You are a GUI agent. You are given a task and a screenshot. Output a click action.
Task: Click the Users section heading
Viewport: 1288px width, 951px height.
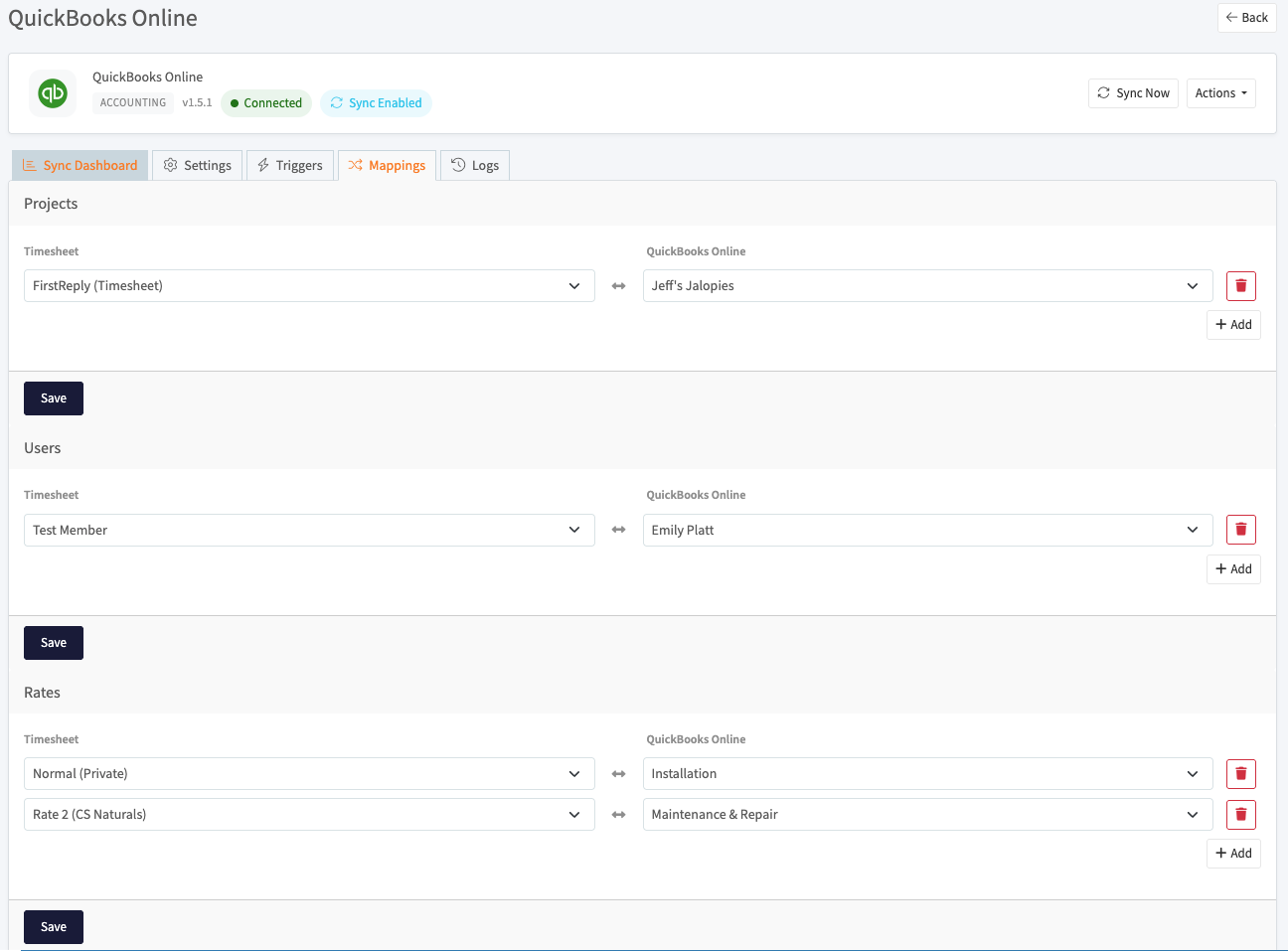(x=43, y=448)
